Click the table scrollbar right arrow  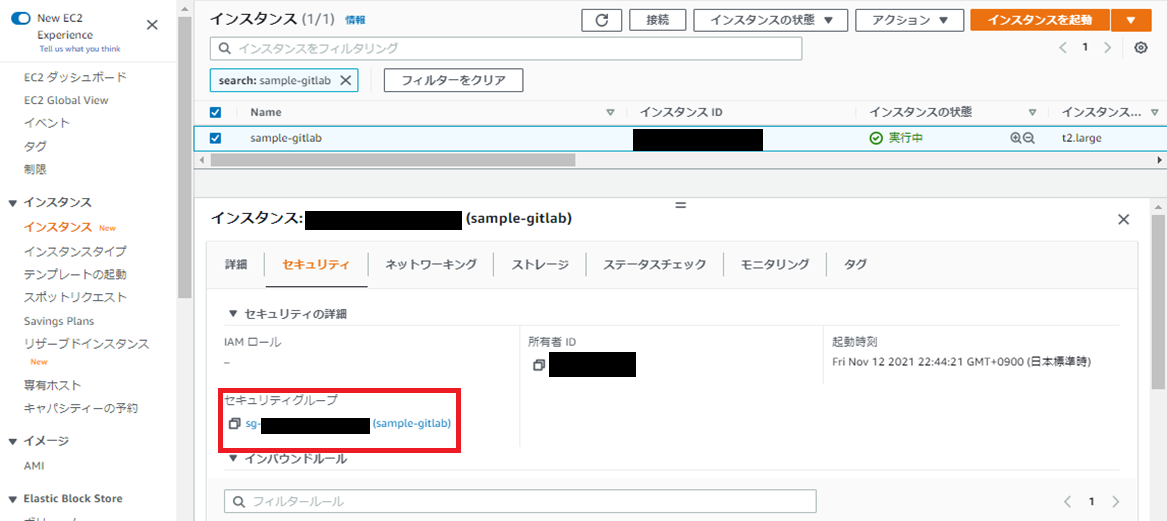tap(1160, 160)
